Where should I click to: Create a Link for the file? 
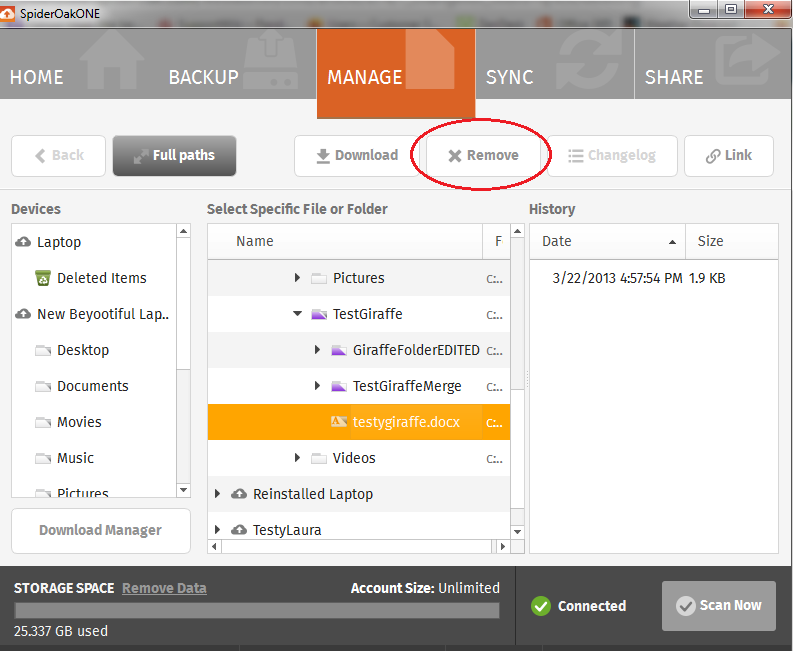[729, 156]
